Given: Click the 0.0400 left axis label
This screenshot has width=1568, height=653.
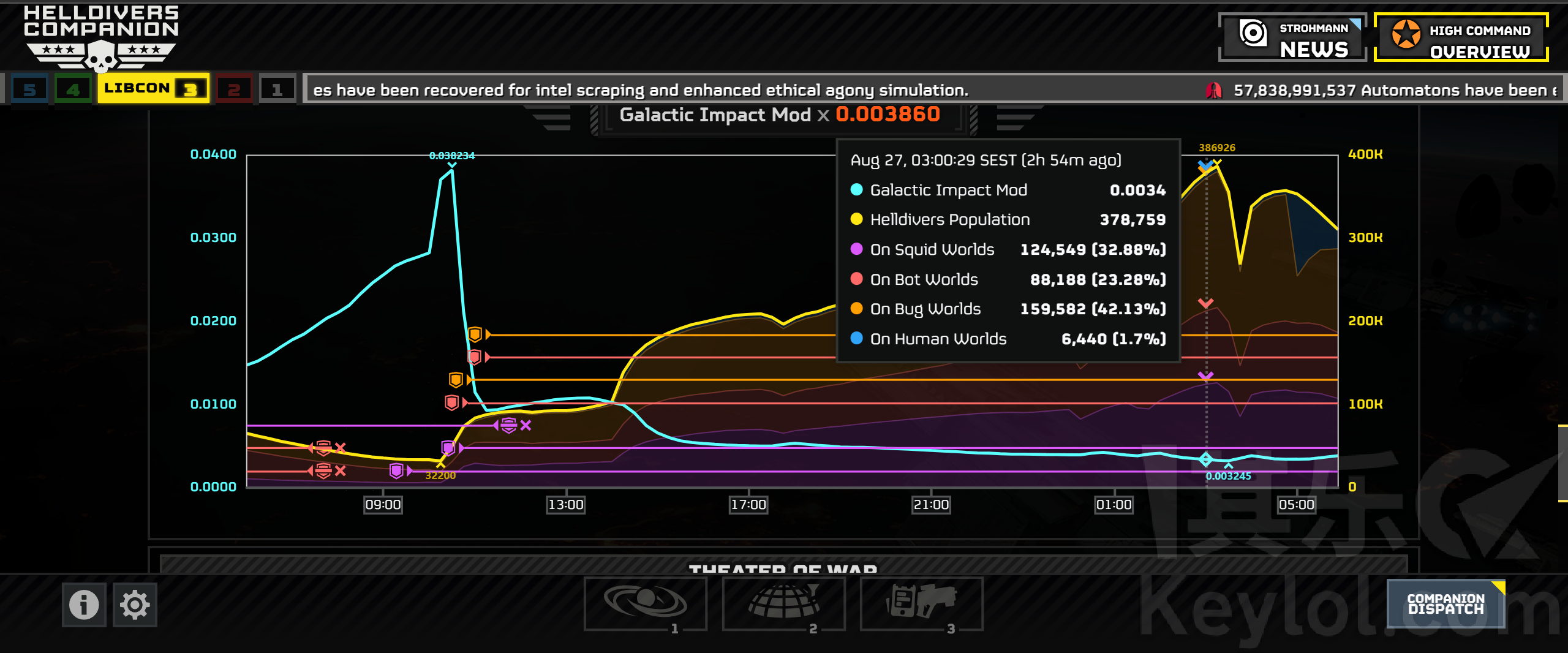Looking at the screenshot, I should (213, 154).
